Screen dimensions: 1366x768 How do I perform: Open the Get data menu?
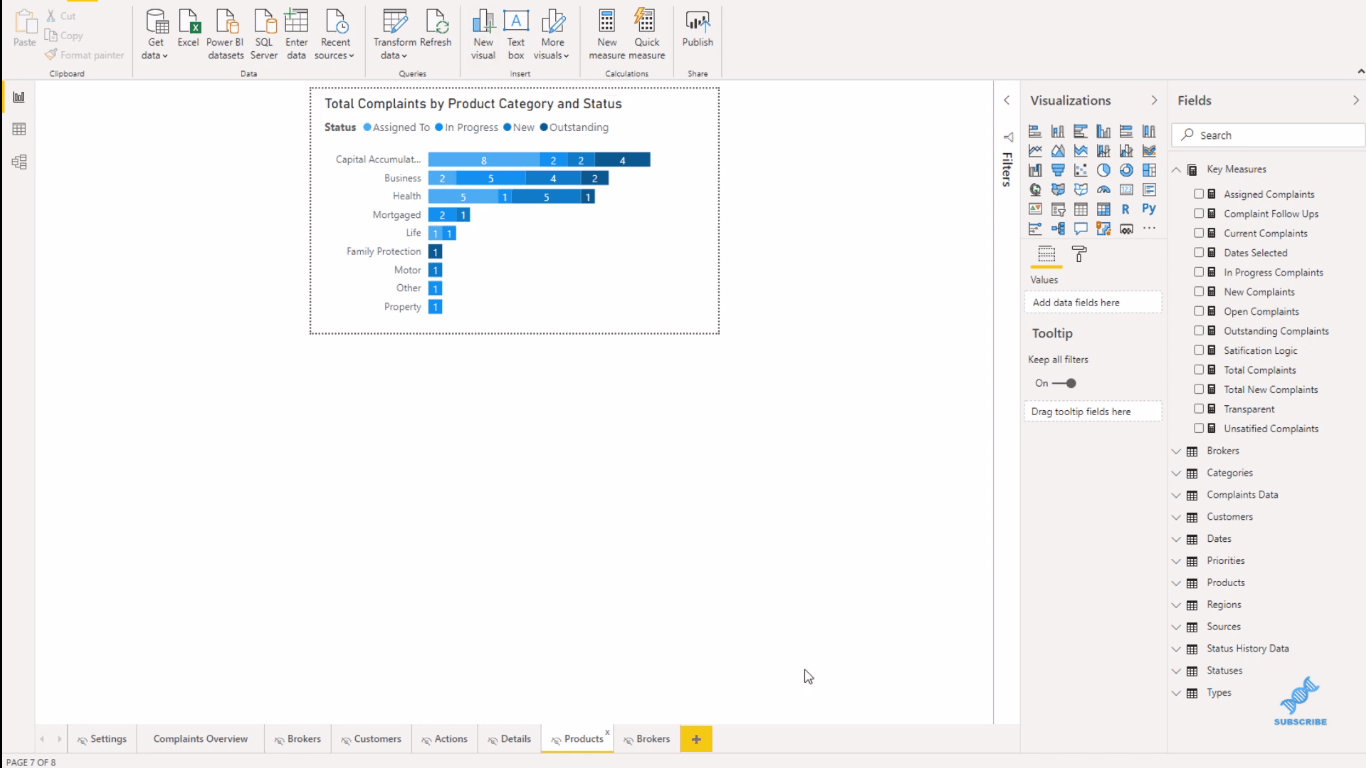click(156, 35)
